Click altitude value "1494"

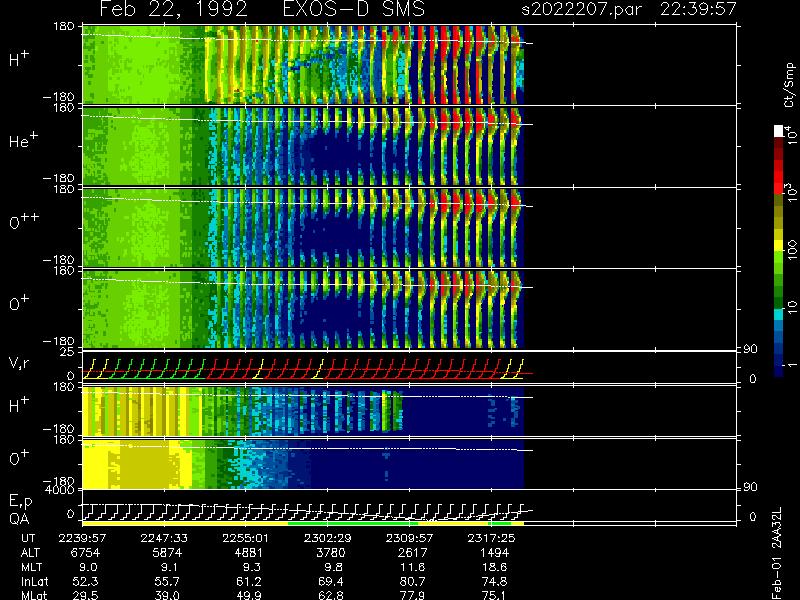pyautogui.click(x=494, y=553)
